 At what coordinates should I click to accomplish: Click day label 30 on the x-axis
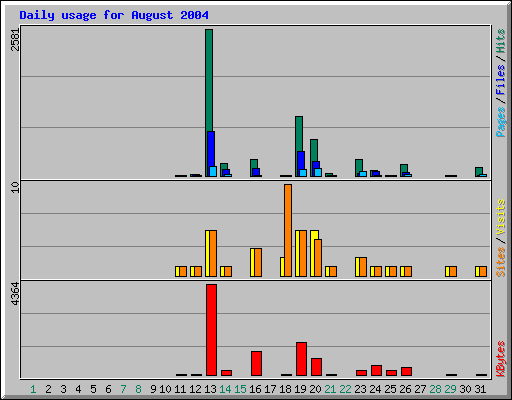point(465,389)
